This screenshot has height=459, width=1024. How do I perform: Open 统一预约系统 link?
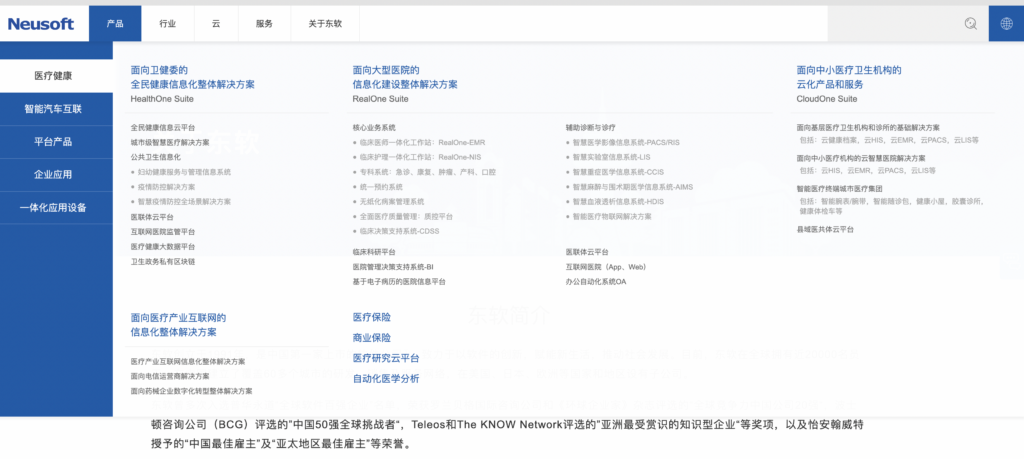pyautogui.click(x=381, y=187)
